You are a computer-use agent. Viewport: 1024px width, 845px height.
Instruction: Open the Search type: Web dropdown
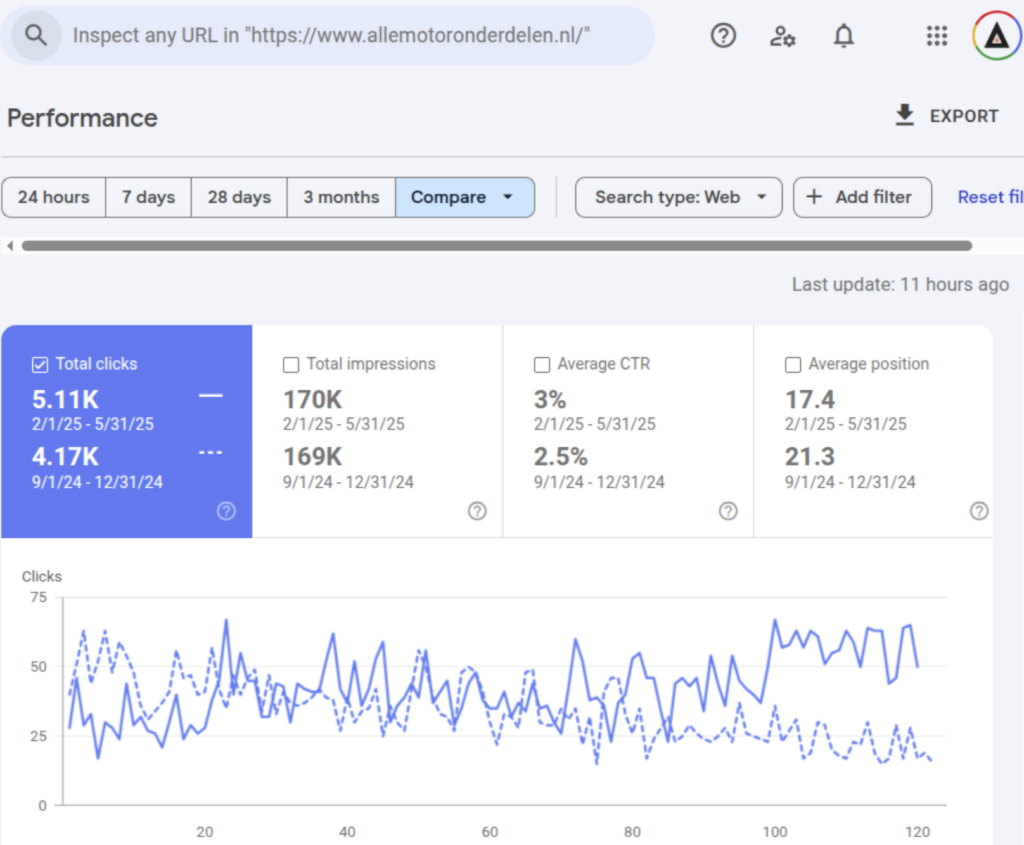679,197
